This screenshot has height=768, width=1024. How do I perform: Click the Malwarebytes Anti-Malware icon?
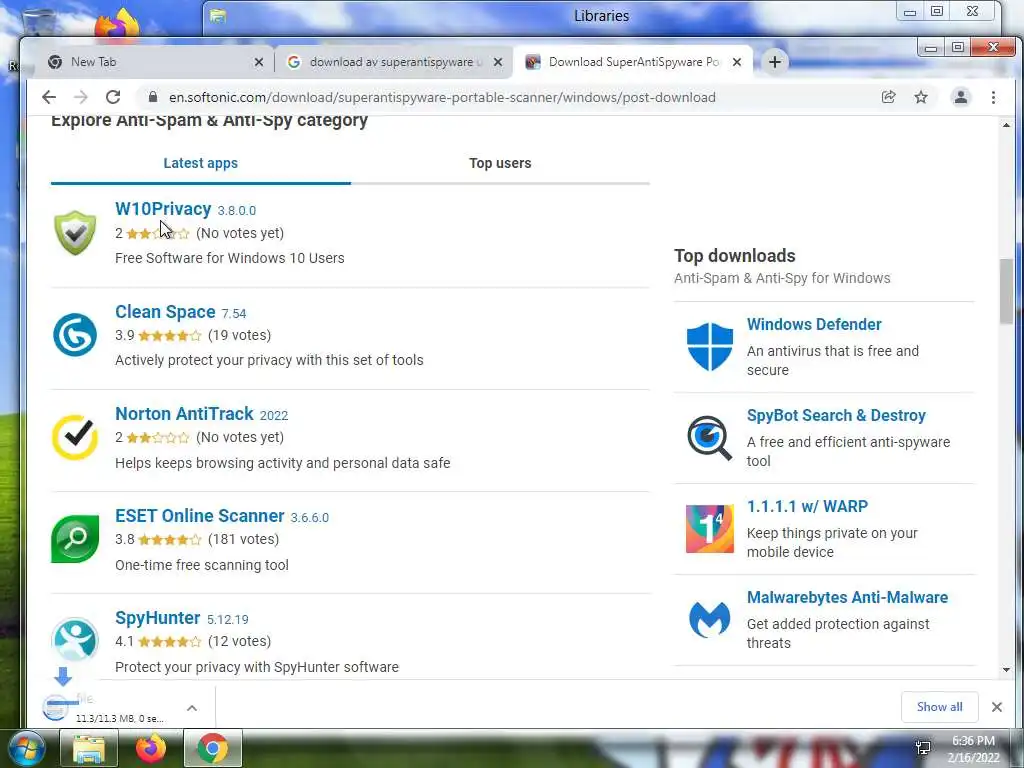pyautogui.click(x=710, y=620)
